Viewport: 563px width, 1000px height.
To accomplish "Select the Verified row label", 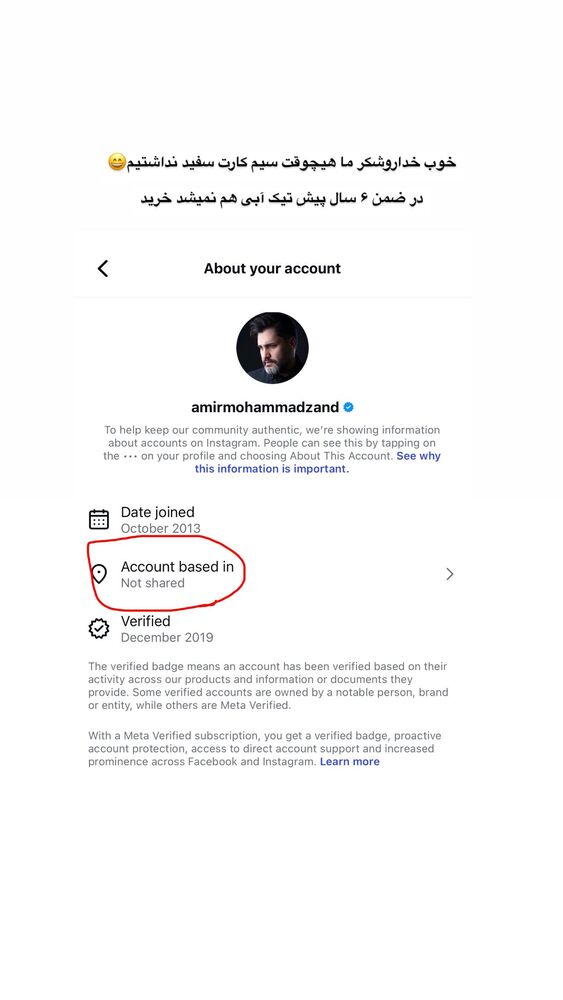I will click(145, 621).
